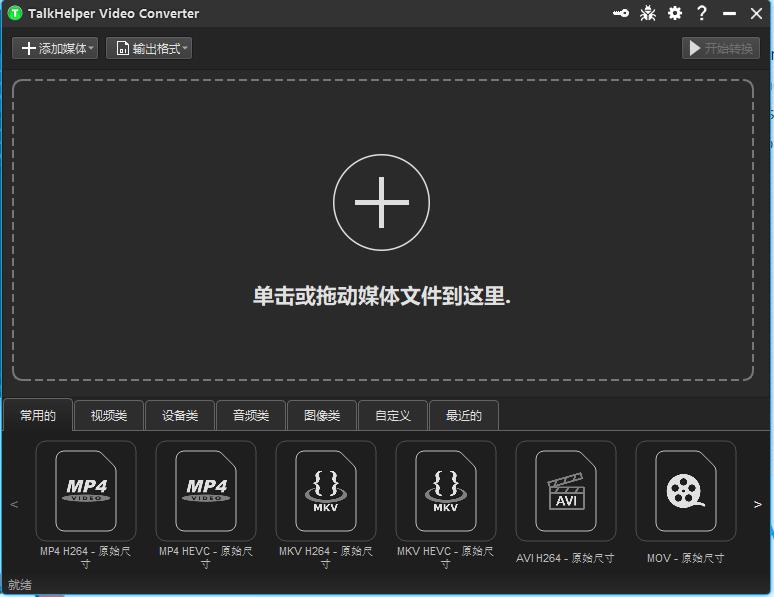Image resolution: width=774 pixels, height=597 pixels.
Task: Open settings via the gear icon
Action: 675,13
